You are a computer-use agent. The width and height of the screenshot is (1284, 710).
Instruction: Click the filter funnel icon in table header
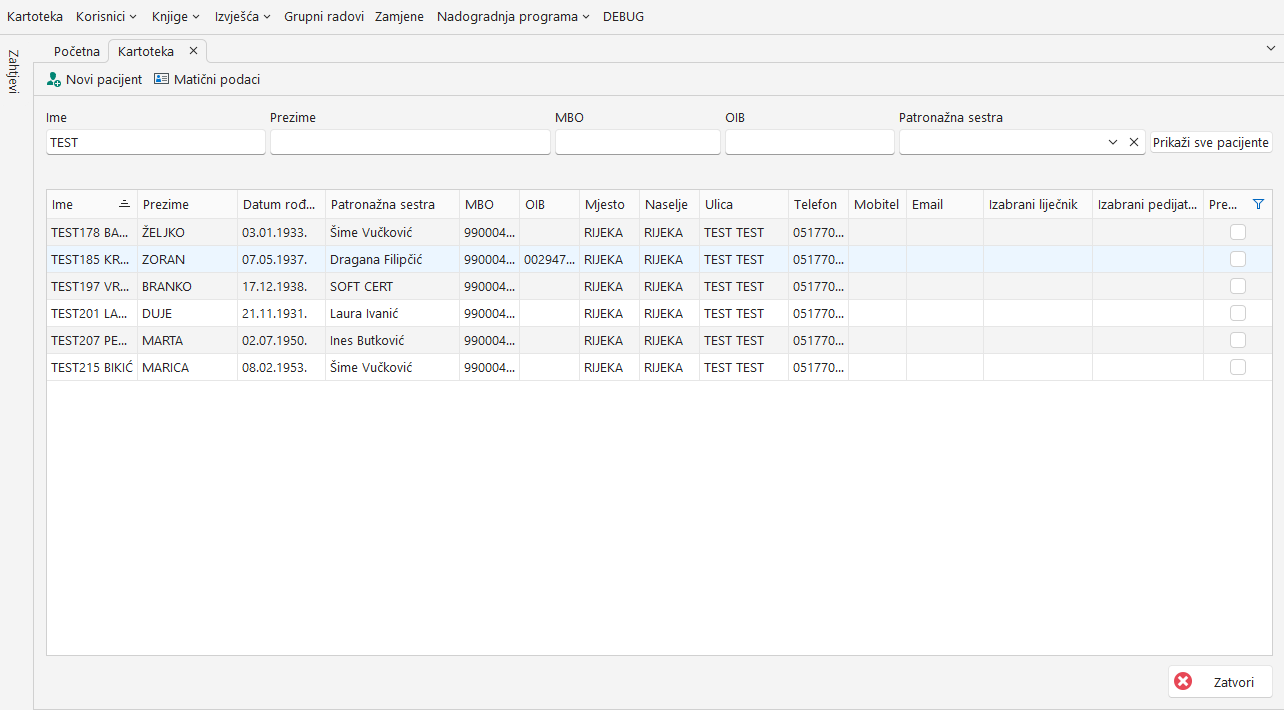pyautogui.click(x=1258, y=204)
